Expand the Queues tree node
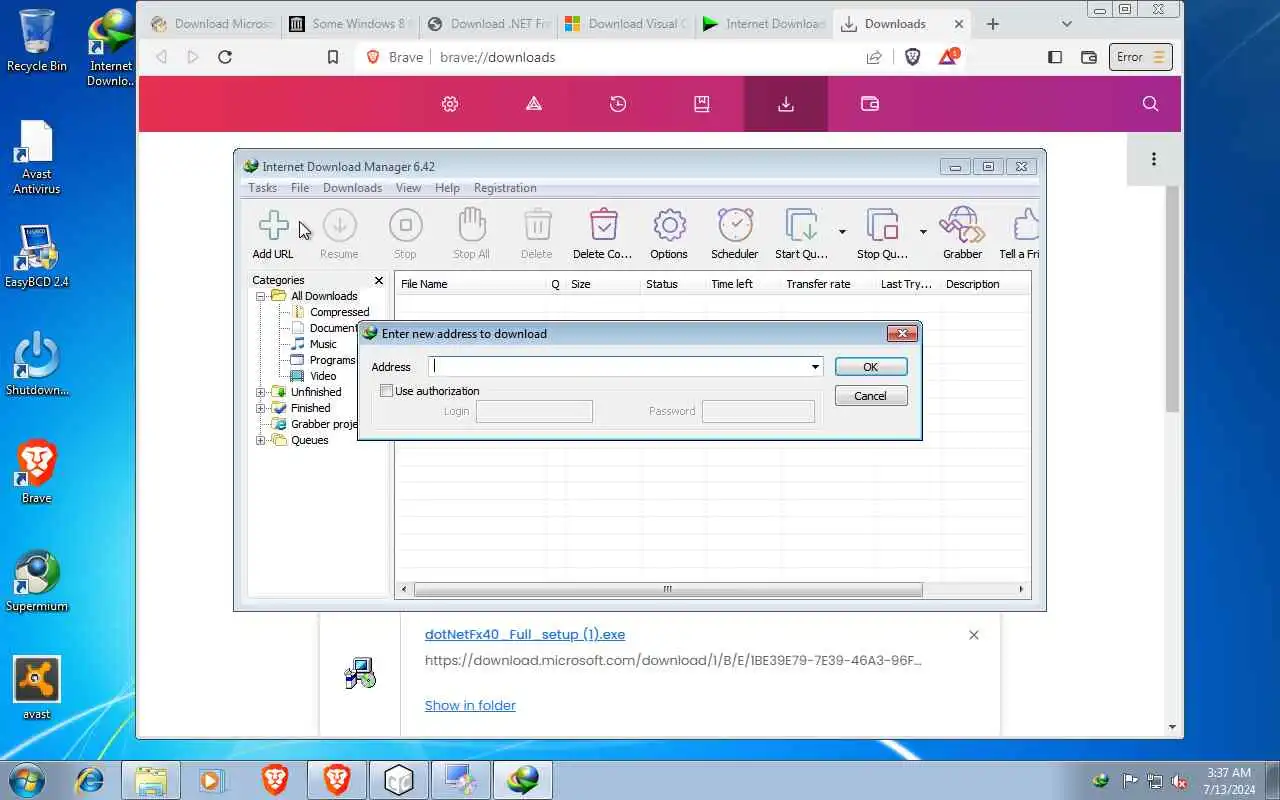 tap(261, 440)
